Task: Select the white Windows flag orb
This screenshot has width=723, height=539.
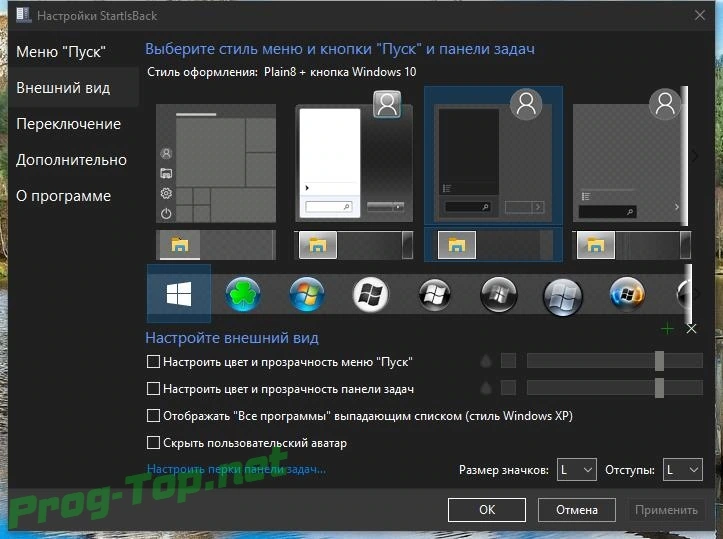Action: 371,294
